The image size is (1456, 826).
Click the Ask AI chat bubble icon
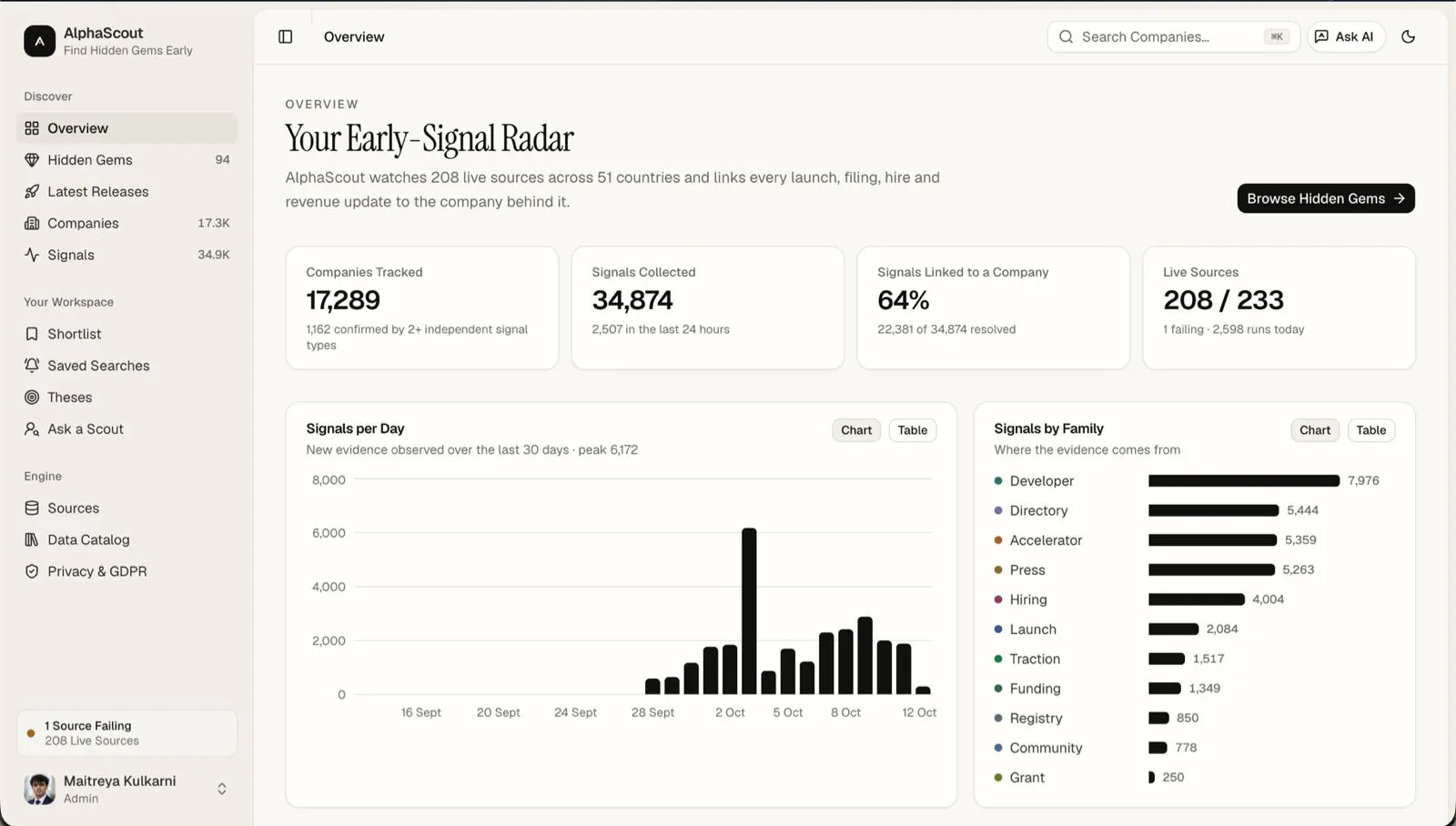coord(1321,37)
